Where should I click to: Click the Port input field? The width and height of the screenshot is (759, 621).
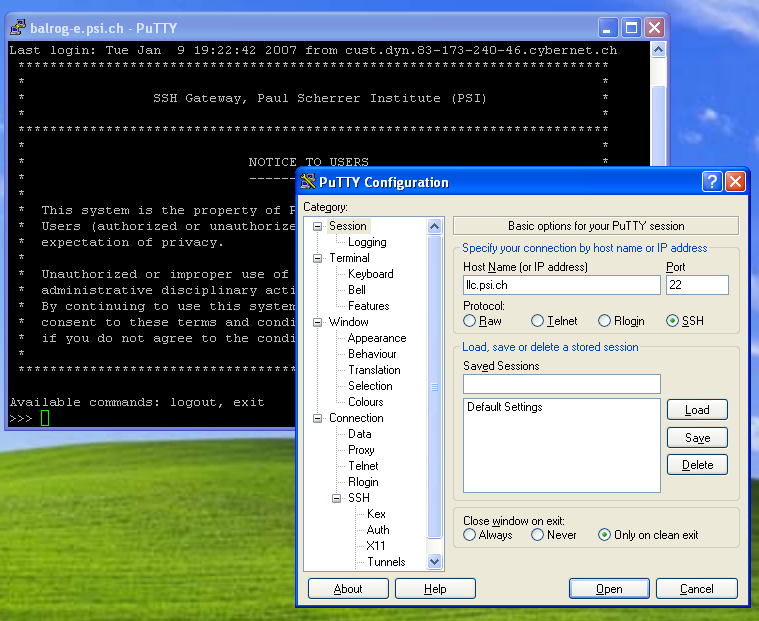click(x=697, y=285)
